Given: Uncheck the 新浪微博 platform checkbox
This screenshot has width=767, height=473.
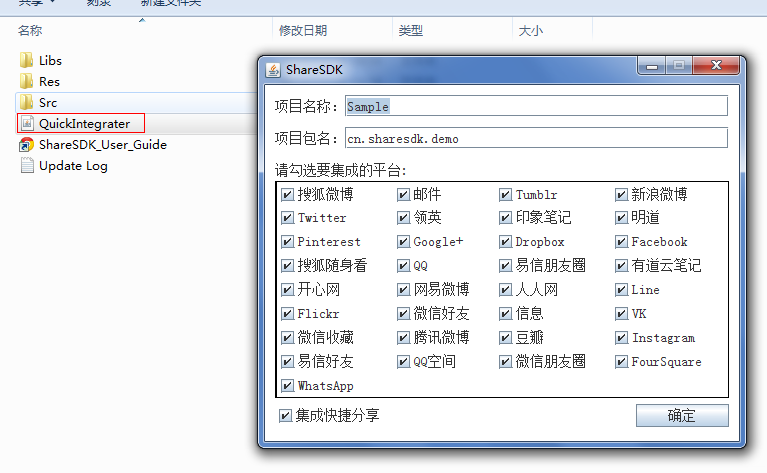Looking at the screenshot, I should pos(621,195).
